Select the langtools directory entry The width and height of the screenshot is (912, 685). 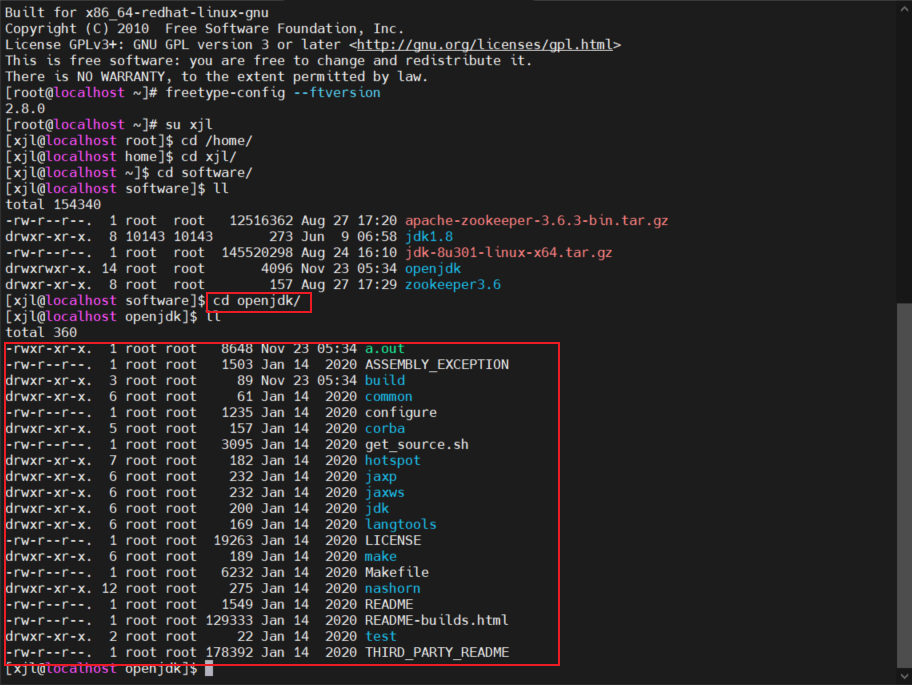point(401,525)
